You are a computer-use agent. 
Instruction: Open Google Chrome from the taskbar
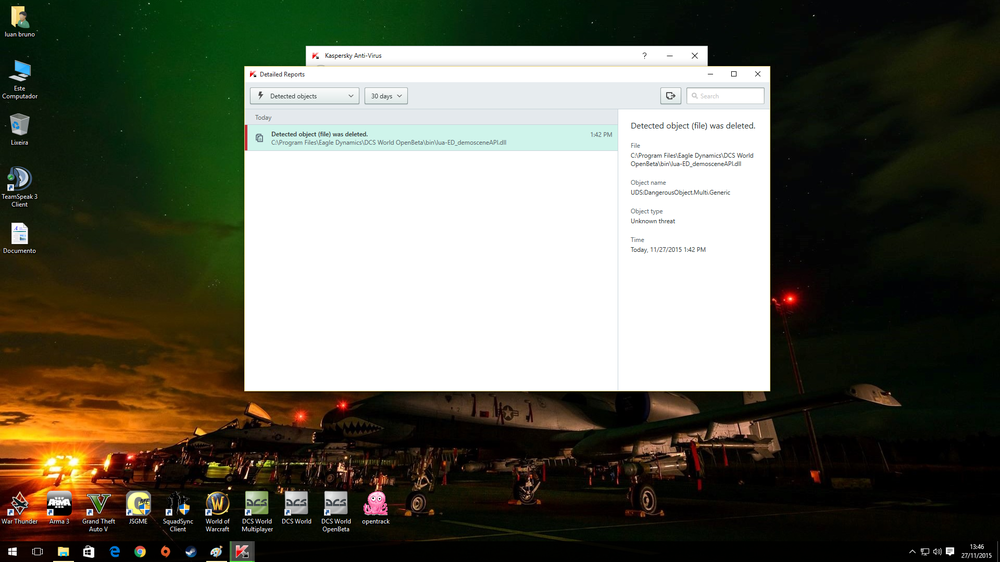(140, 552)
